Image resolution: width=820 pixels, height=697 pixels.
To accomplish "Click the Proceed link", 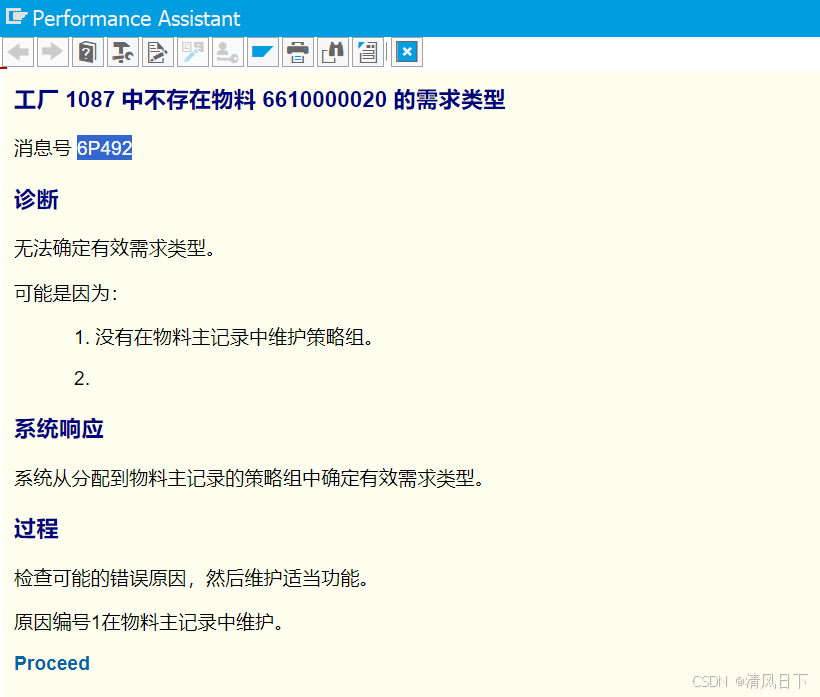I will click(51, 663).
